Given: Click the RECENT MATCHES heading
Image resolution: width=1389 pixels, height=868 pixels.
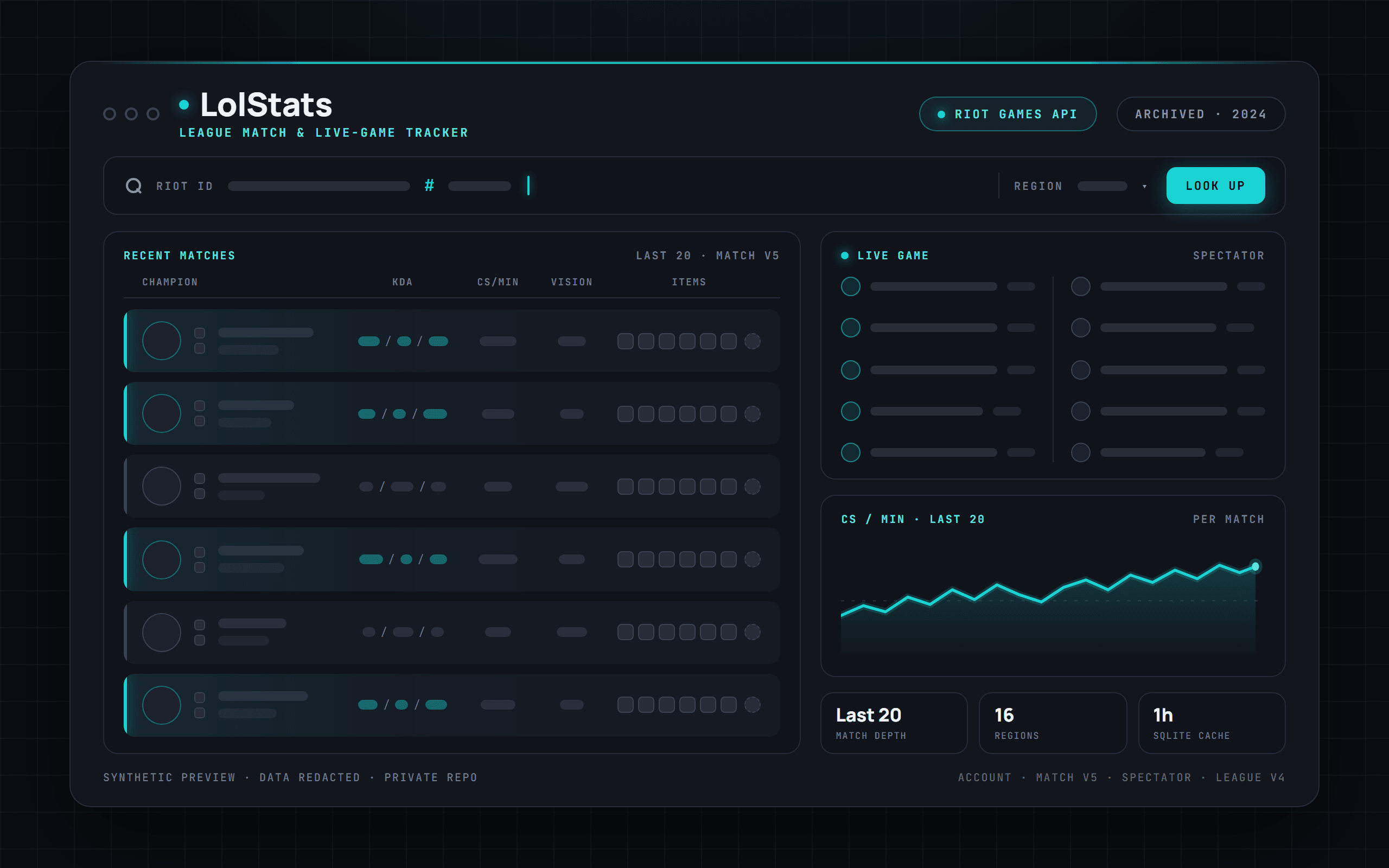Looking at the screenshot, I should click(x=180, y=256).
